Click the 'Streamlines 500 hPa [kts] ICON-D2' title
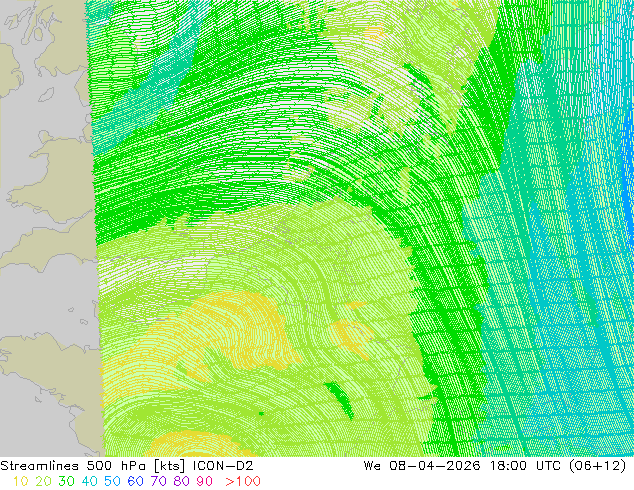Image resolution: width=634 pixels, height=490 pixels. (x=127, y=466)
